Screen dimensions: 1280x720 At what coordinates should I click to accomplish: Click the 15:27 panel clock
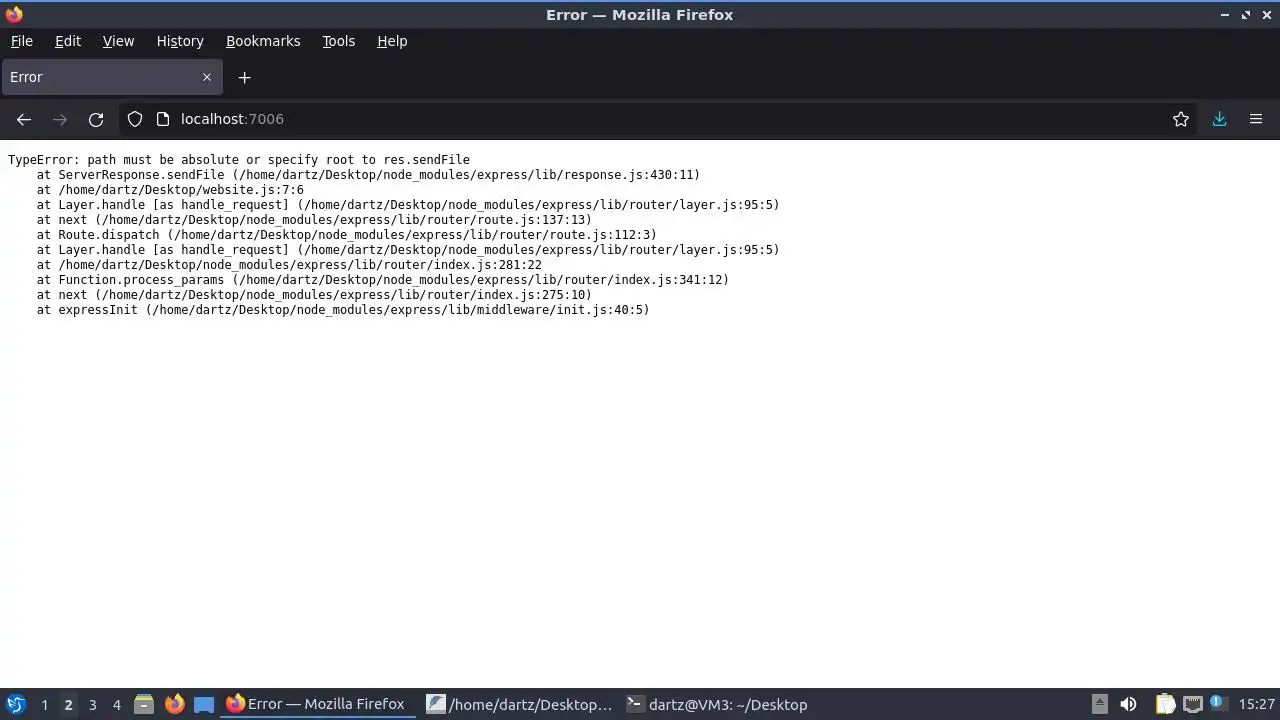pyautogui.click(x=1257, y=704)
